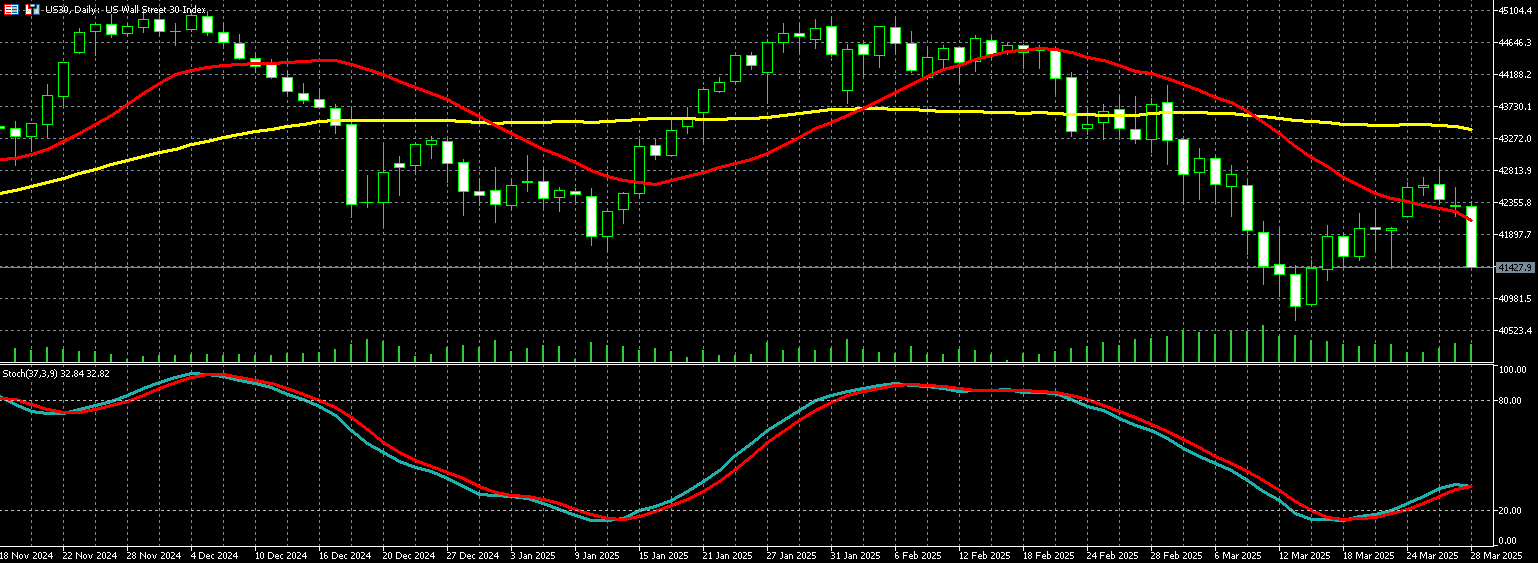Click the 45104.4 price axis label
This screenshot has height=563, width=1538.
point(1515,11)
